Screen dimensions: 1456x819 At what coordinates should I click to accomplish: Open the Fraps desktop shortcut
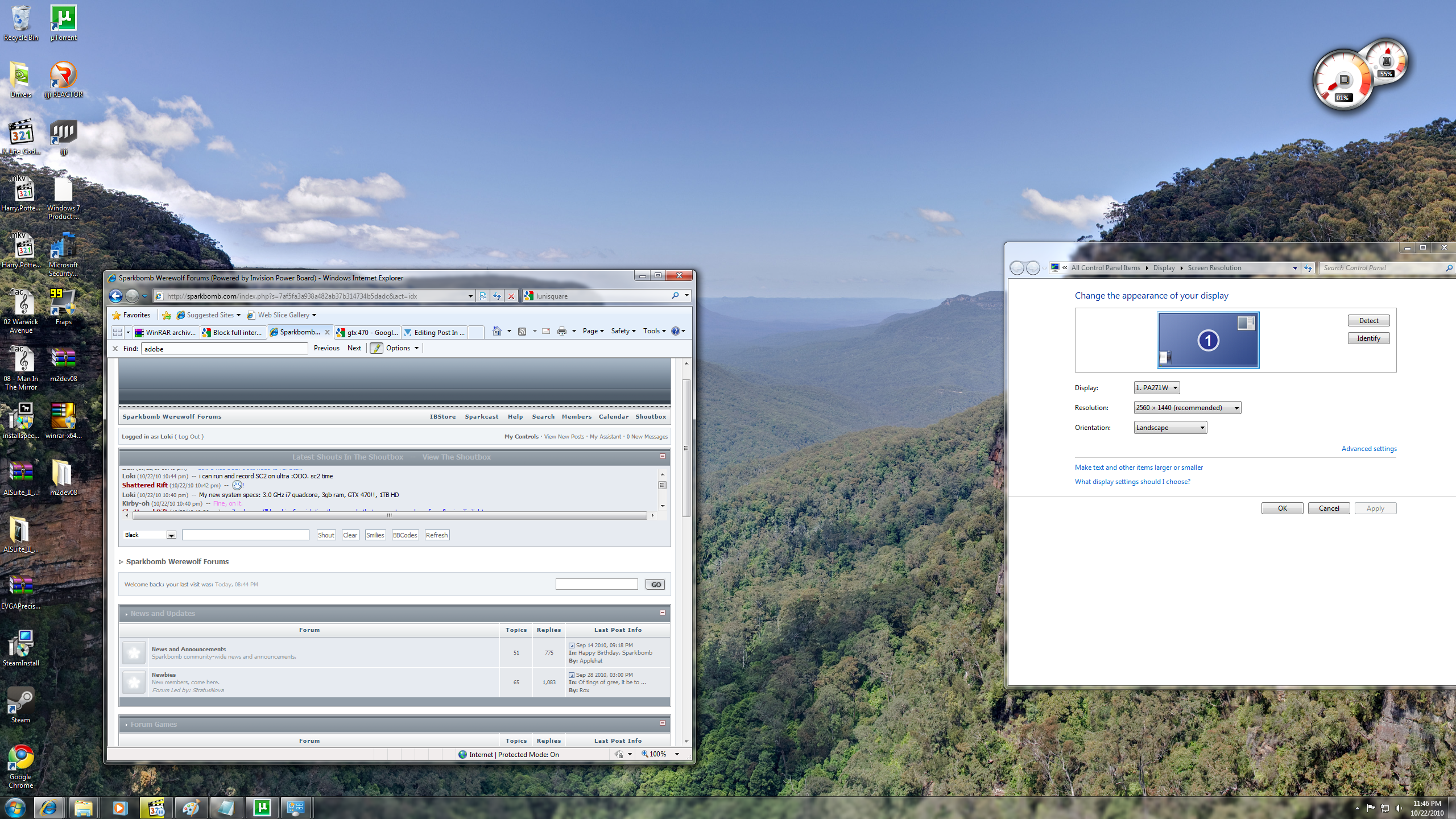(63, 307)
